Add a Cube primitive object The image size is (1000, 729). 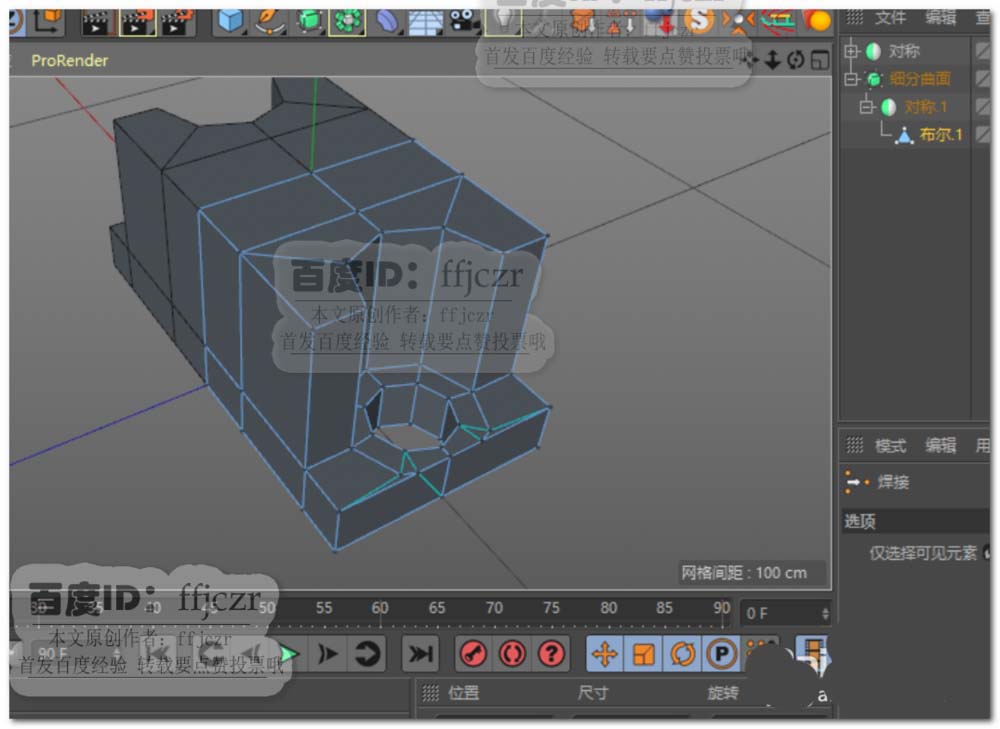pyautogui.click(x=230, y=21)
